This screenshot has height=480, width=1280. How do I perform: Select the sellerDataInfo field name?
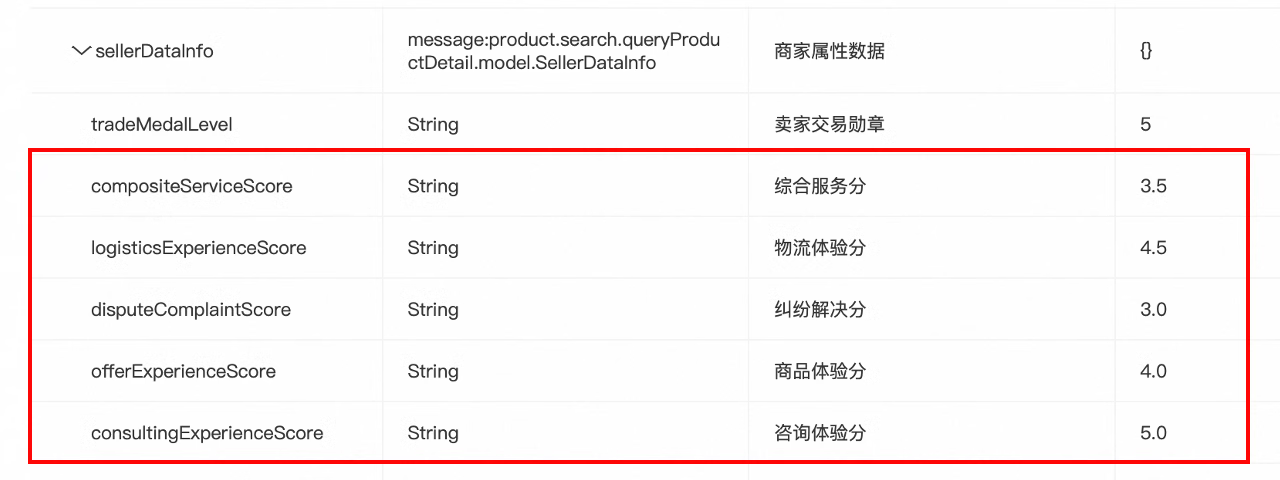pyautogui.click(x=153, y=51)
